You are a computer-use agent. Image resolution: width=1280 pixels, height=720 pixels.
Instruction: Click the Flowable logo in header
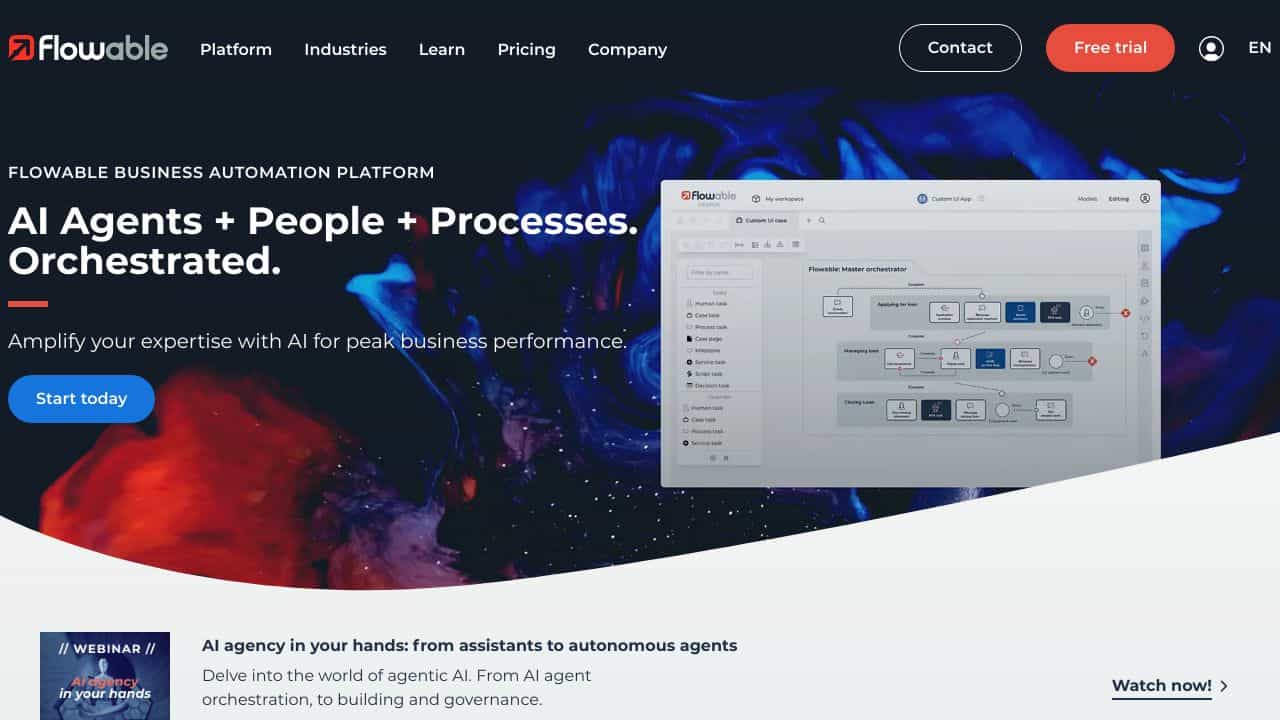click(x=88, y=48)
